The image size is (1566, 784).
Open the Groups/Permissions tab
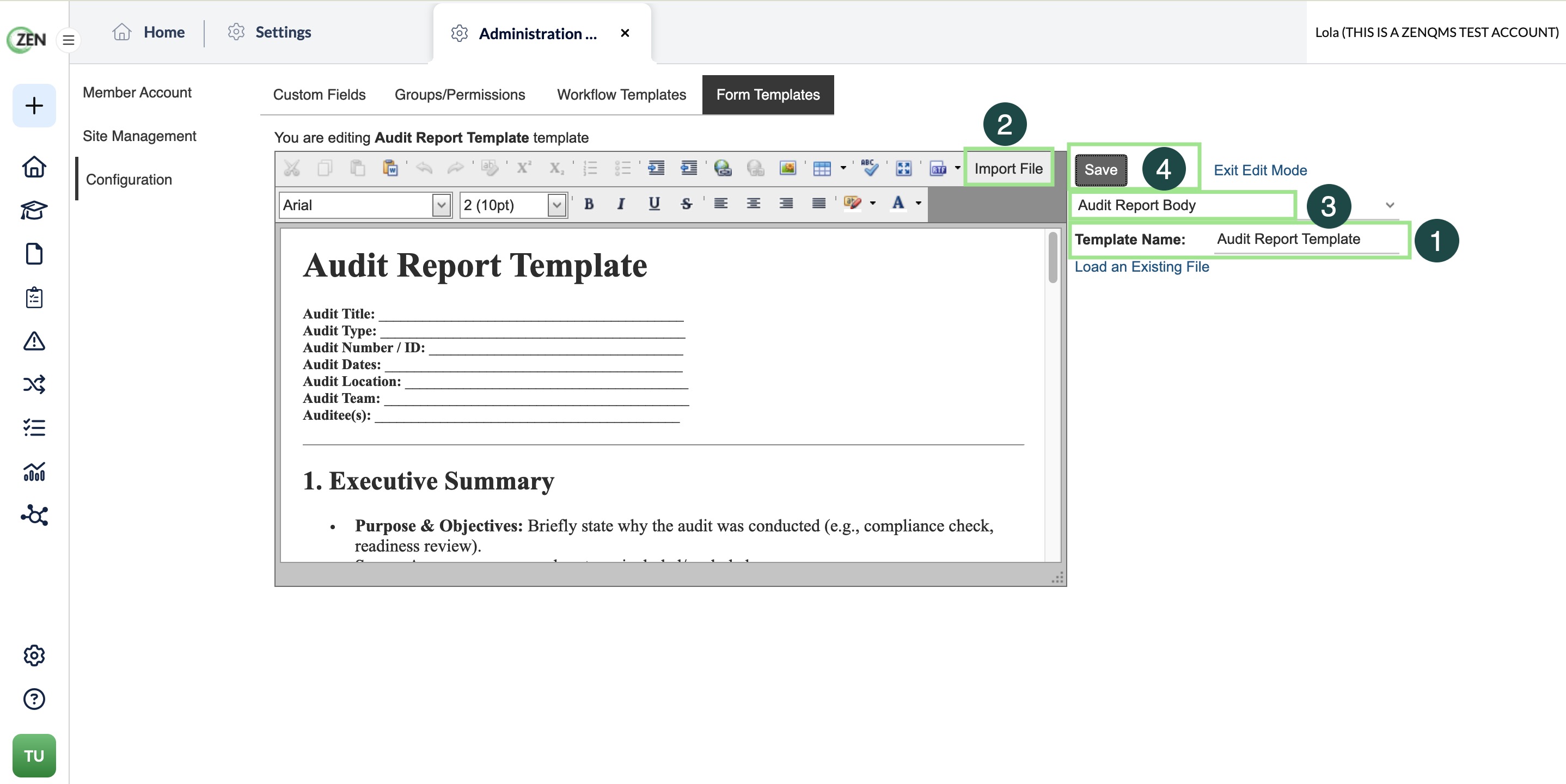coord(460,94)
